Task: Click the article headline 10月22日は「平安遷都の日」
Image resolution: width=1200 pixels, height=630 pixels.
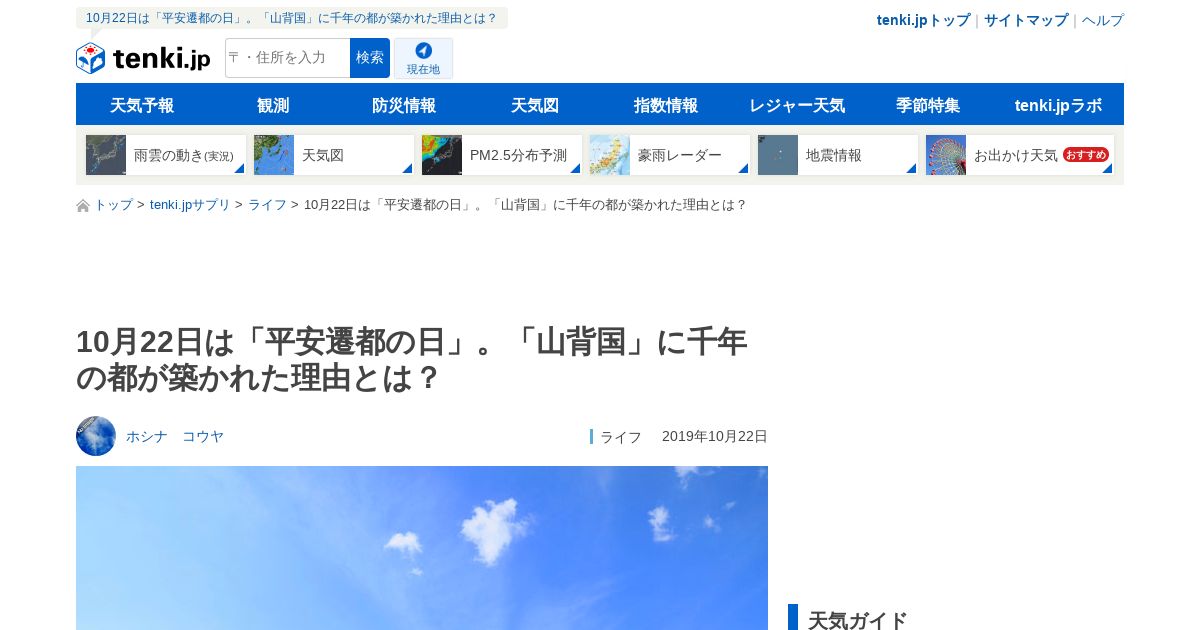Action: (x=412, y=360)
